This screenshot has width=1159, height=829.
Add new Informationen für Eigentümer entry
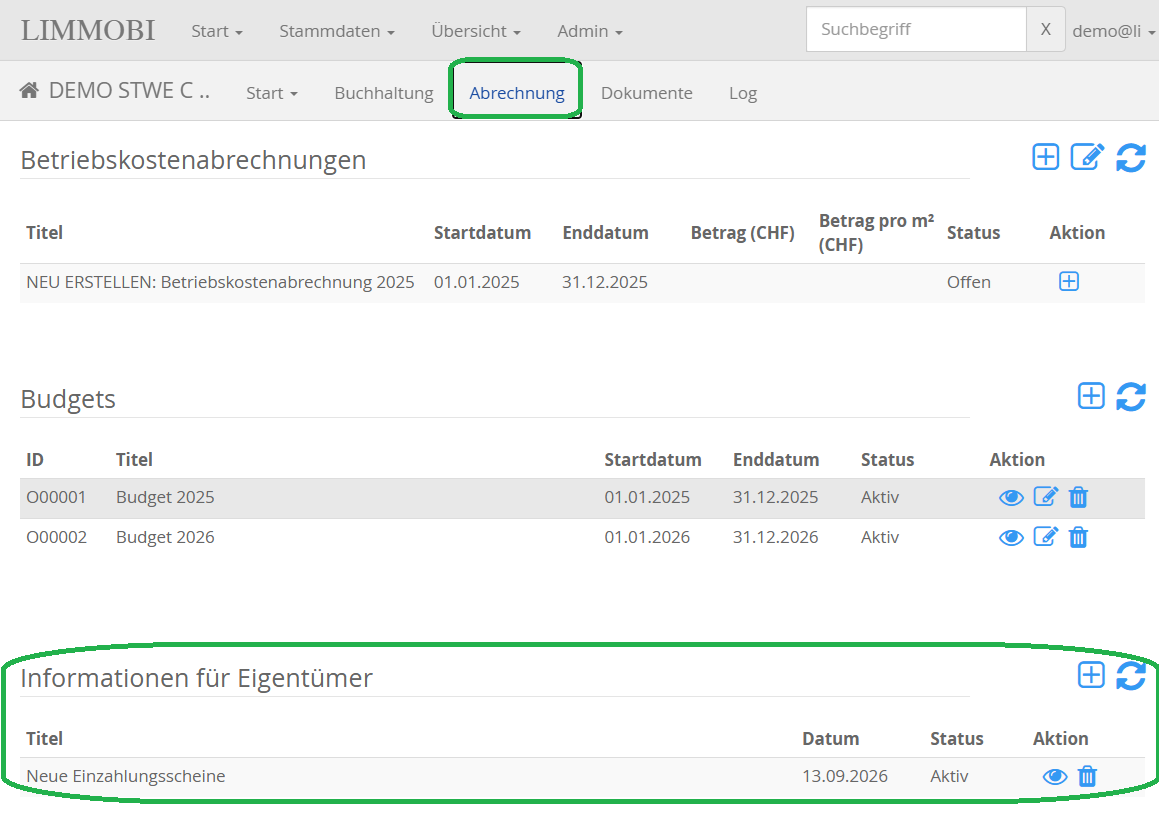(x=1091, y=675)
